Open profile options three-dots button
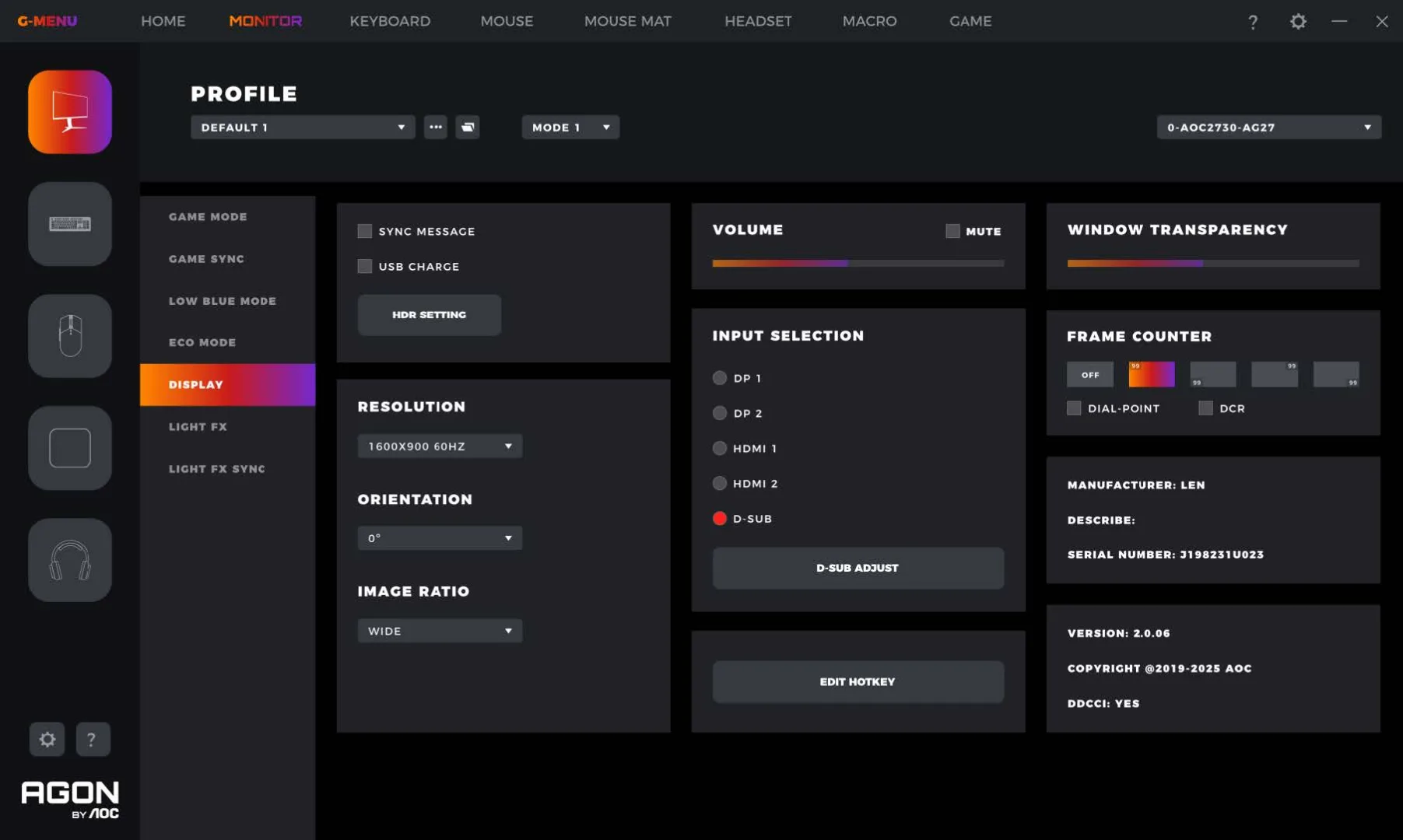The height and width of the screenshot is (840, 1403). coord(436,128)
